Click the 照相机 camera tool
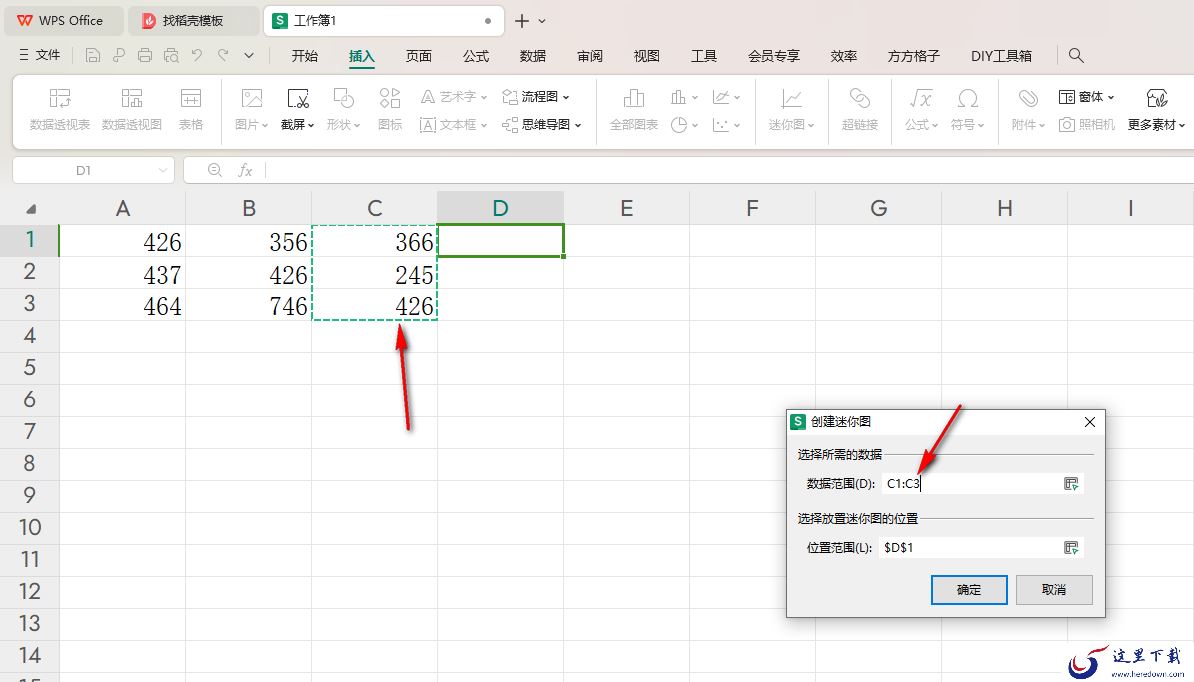This screenshot has width=1194, height=682. (x=1087, y=124)
